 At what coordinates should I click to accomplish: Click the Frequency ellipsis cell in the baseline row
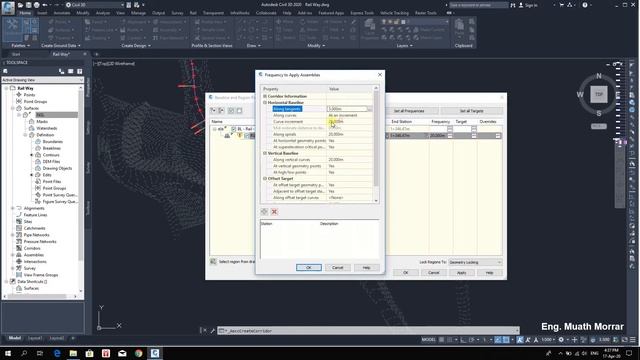click(x=450, y=129)
